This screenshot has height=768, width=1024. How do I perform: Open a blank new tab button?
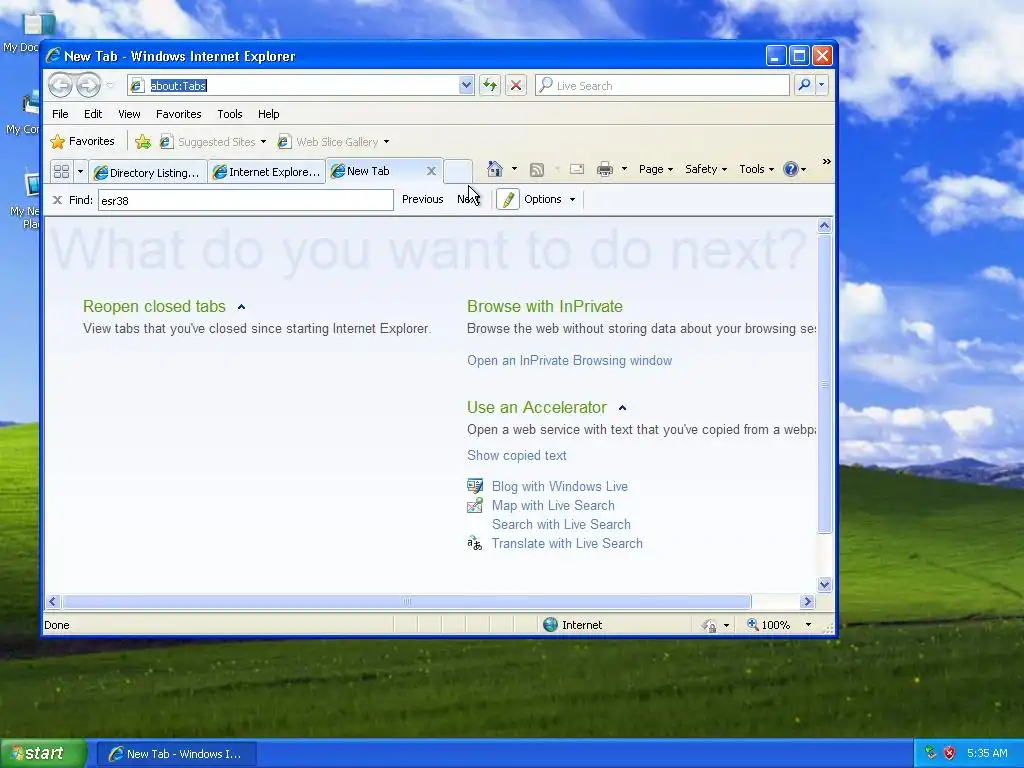(458, 172)
